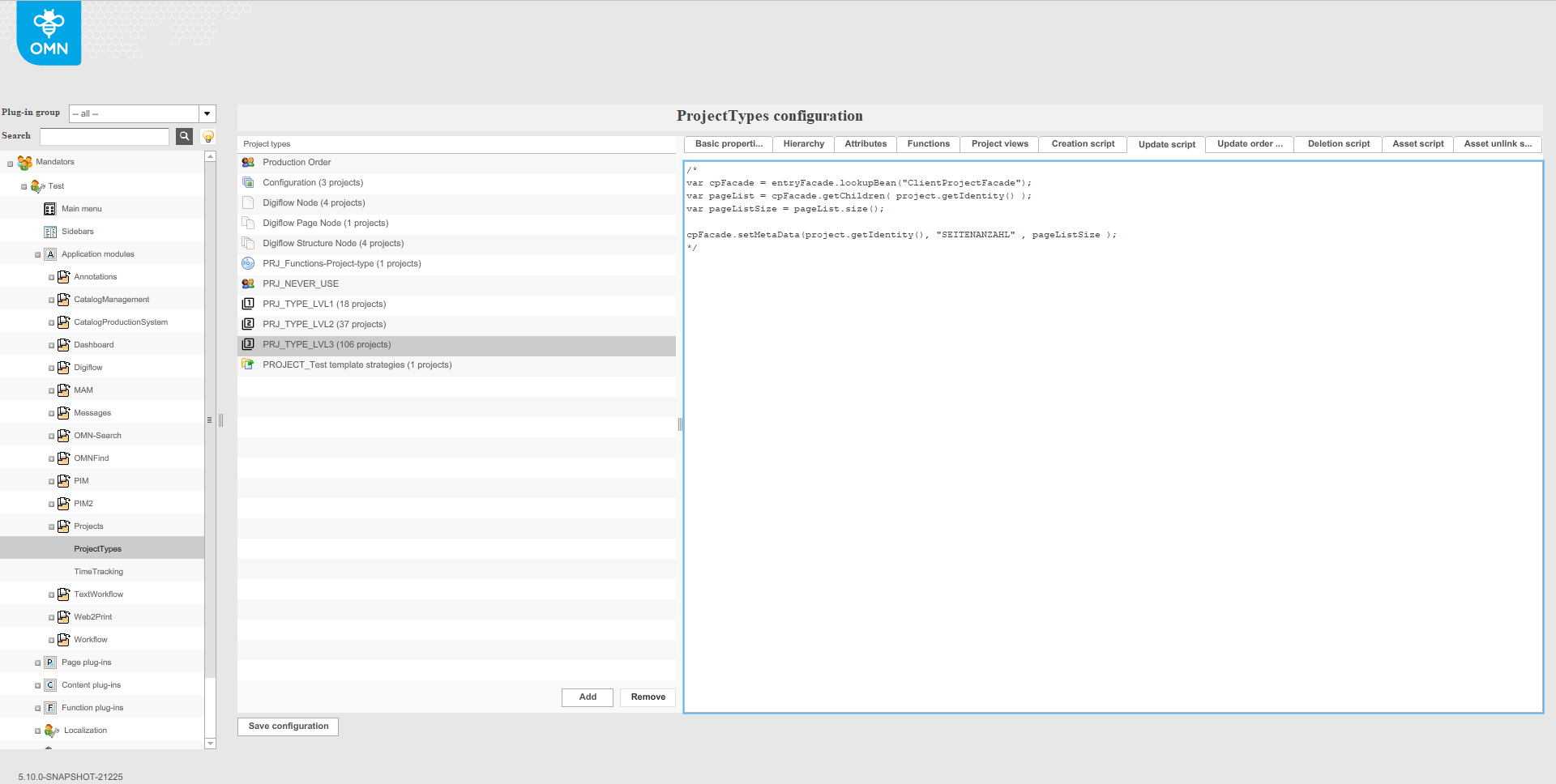This screenshot has width=1556, height=784.
Task: Collapse the Test mandator node
Action: [23, 185]
